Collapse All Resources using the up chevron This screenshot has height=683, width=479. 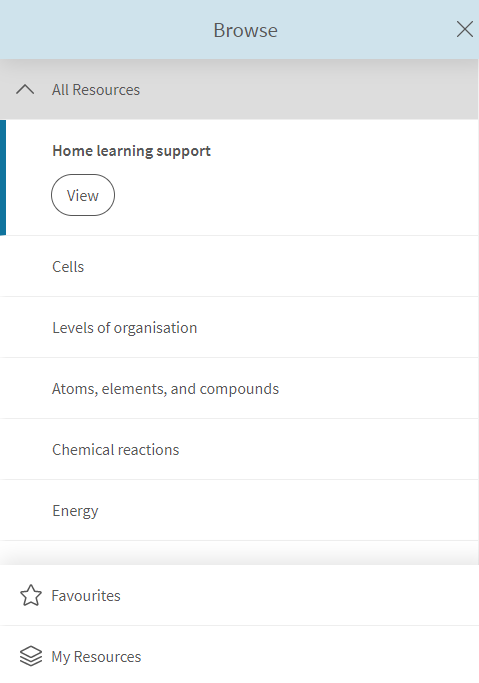[x=25, y=89]
